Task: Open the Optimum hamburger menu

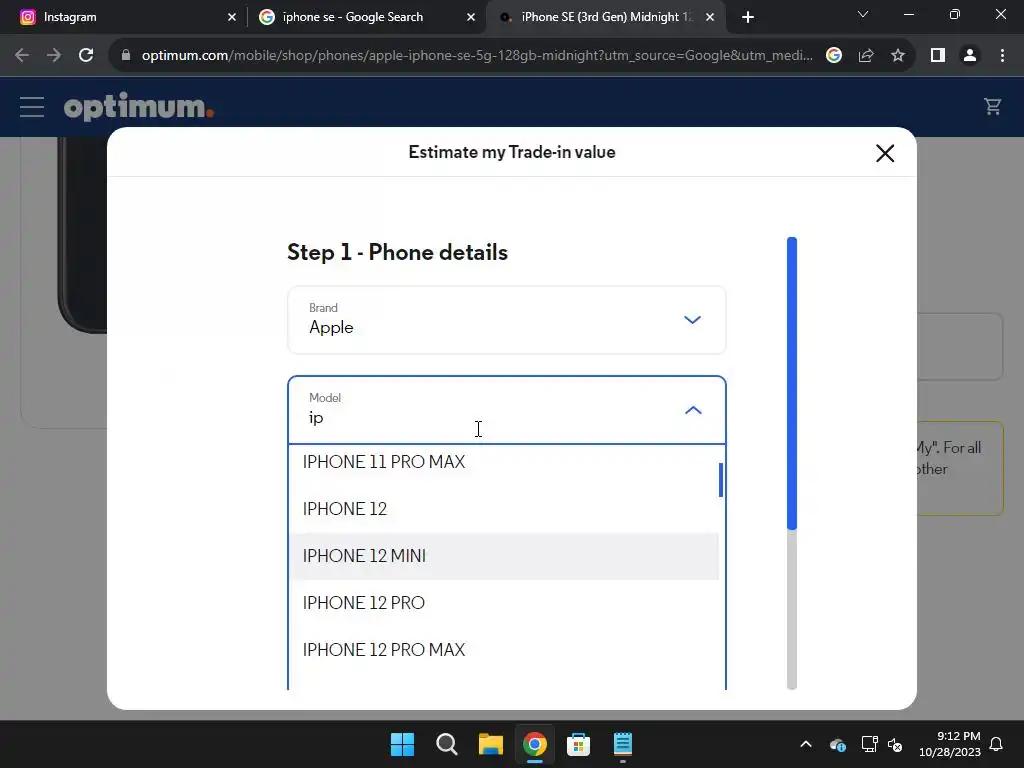Action: (x=31, y=107)
